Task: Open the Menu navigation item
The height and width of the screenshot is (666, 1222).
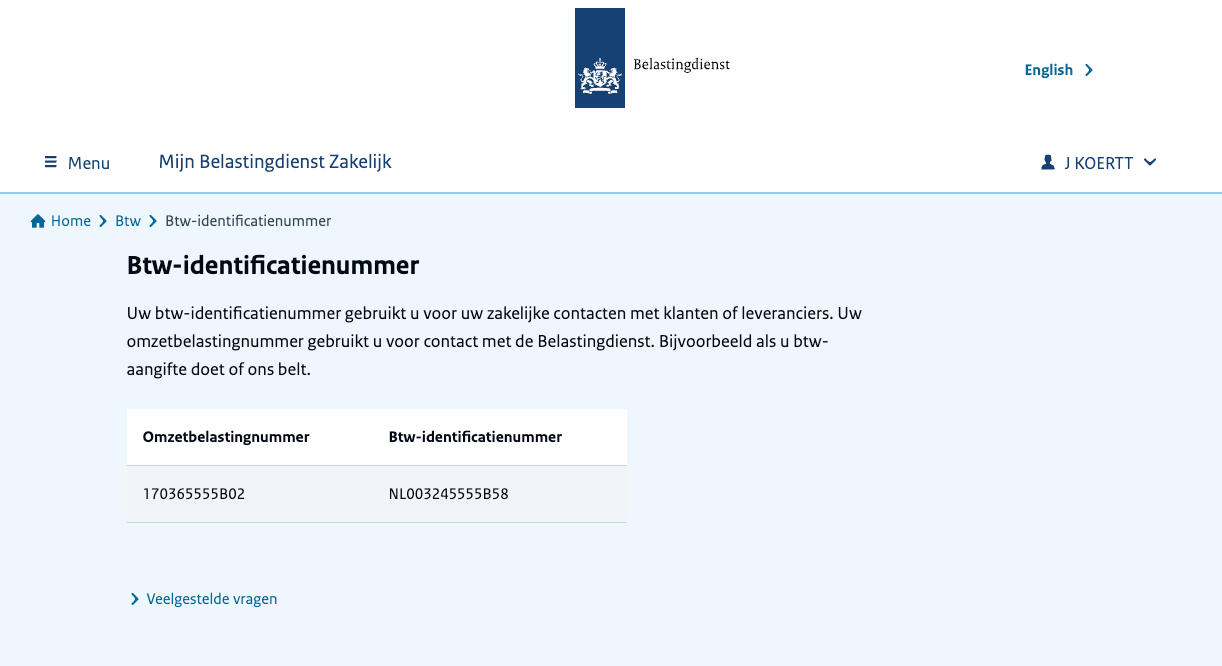Action: pyautogui.click(x=88, y=162)
